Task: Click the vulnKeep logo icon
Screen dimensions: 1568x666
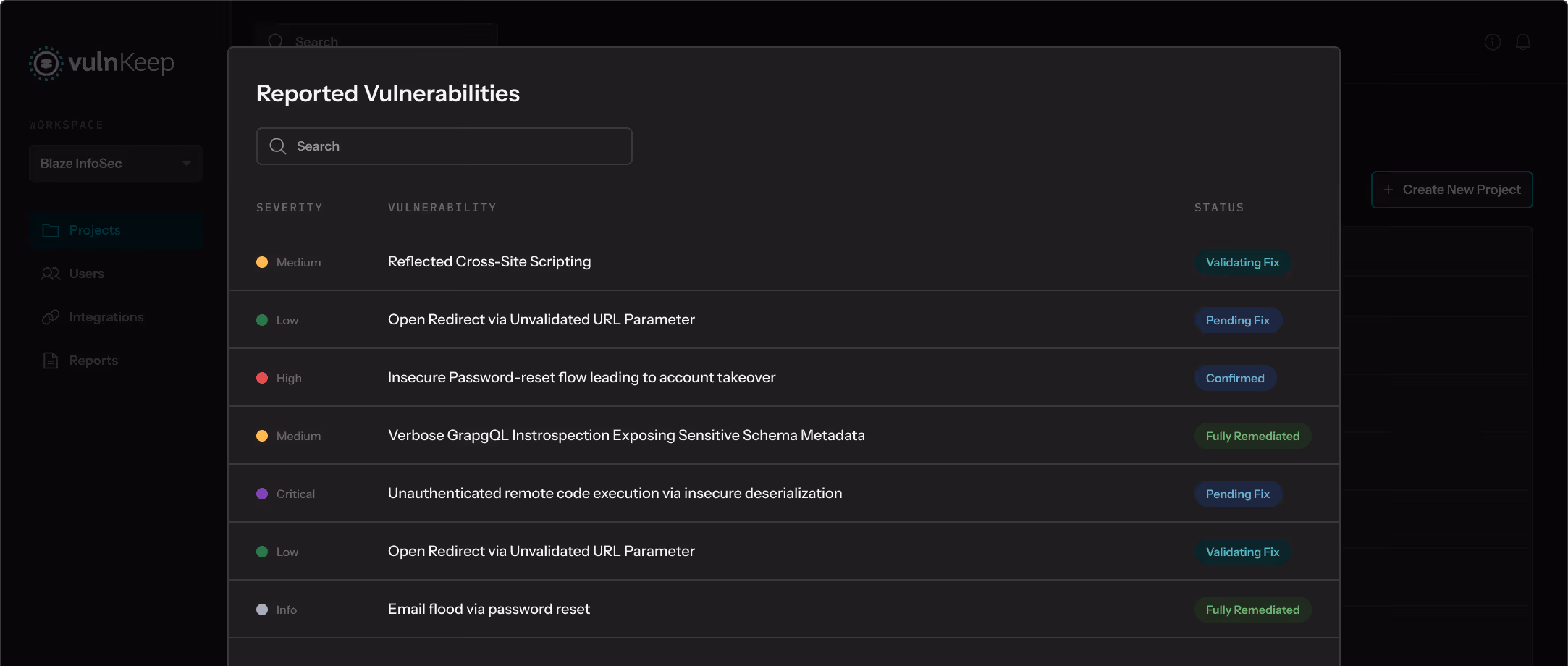Action: (x=46, y=64)
